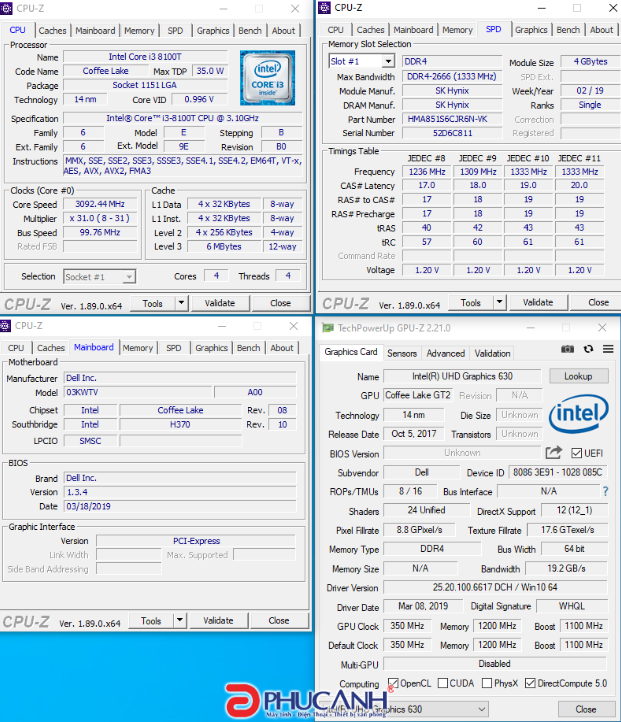Click the Module Size value 4 GBytes

click(x=590, y=62)
